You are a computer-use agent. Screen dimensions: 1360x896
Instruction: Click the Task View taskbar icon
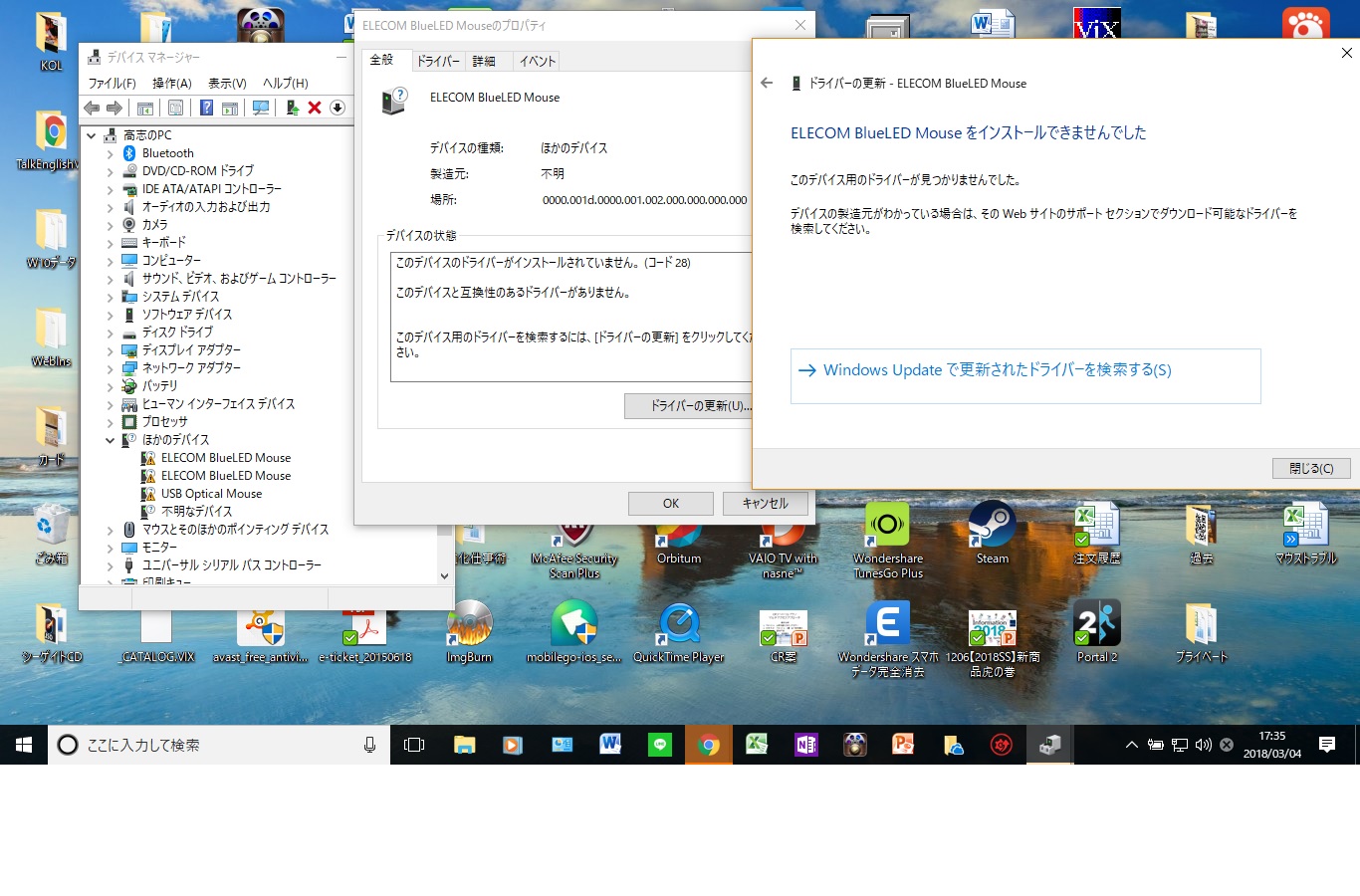[414, 745]
